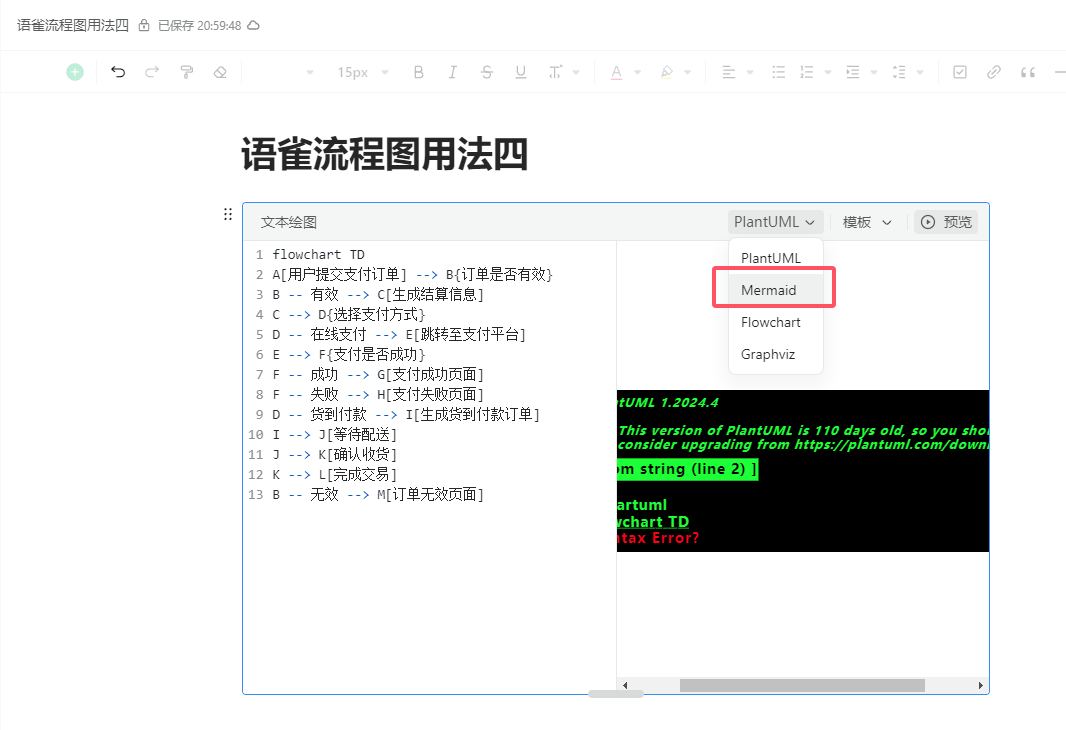This screenshot has height=730, width=1066.
Task: Expand the highlight color picker arrow
Action: (x=688, y=72)
